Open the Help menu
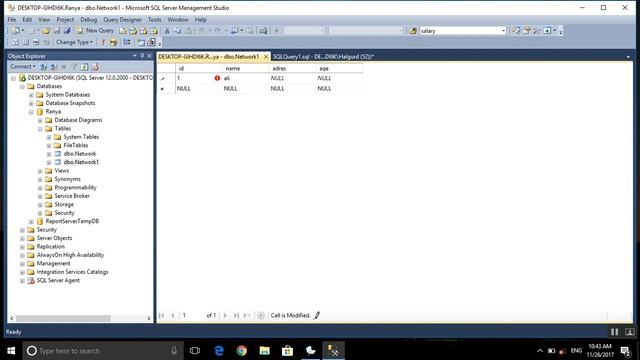Screen dimensions: 640x360 pos(200,20)
